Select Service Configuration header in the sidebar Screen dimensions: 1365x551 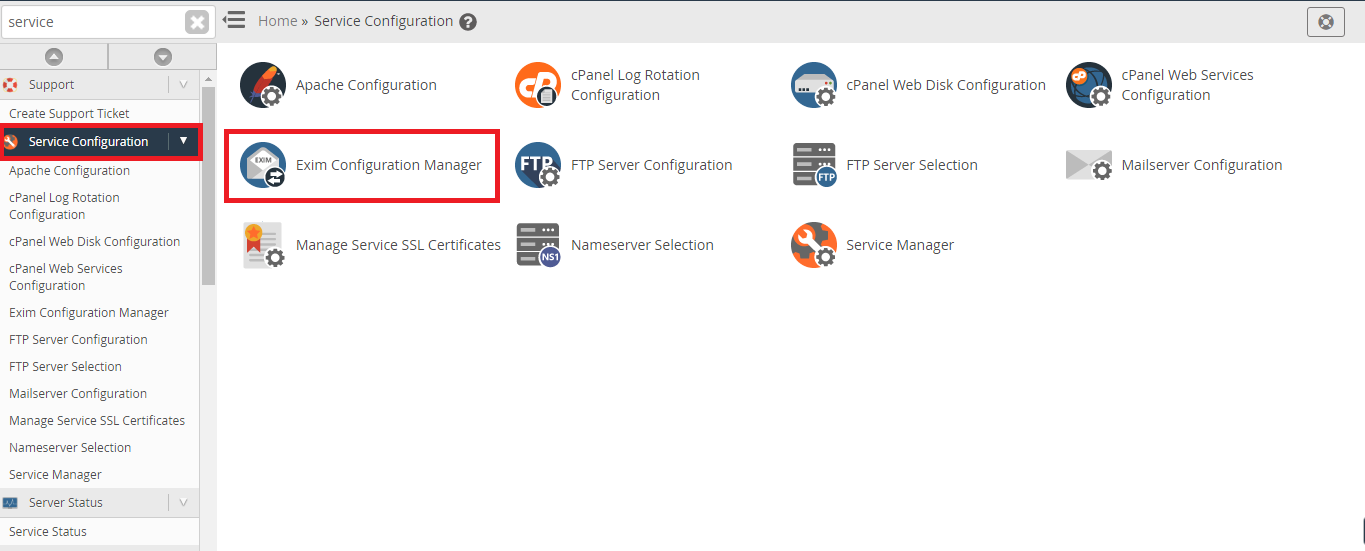88,142
